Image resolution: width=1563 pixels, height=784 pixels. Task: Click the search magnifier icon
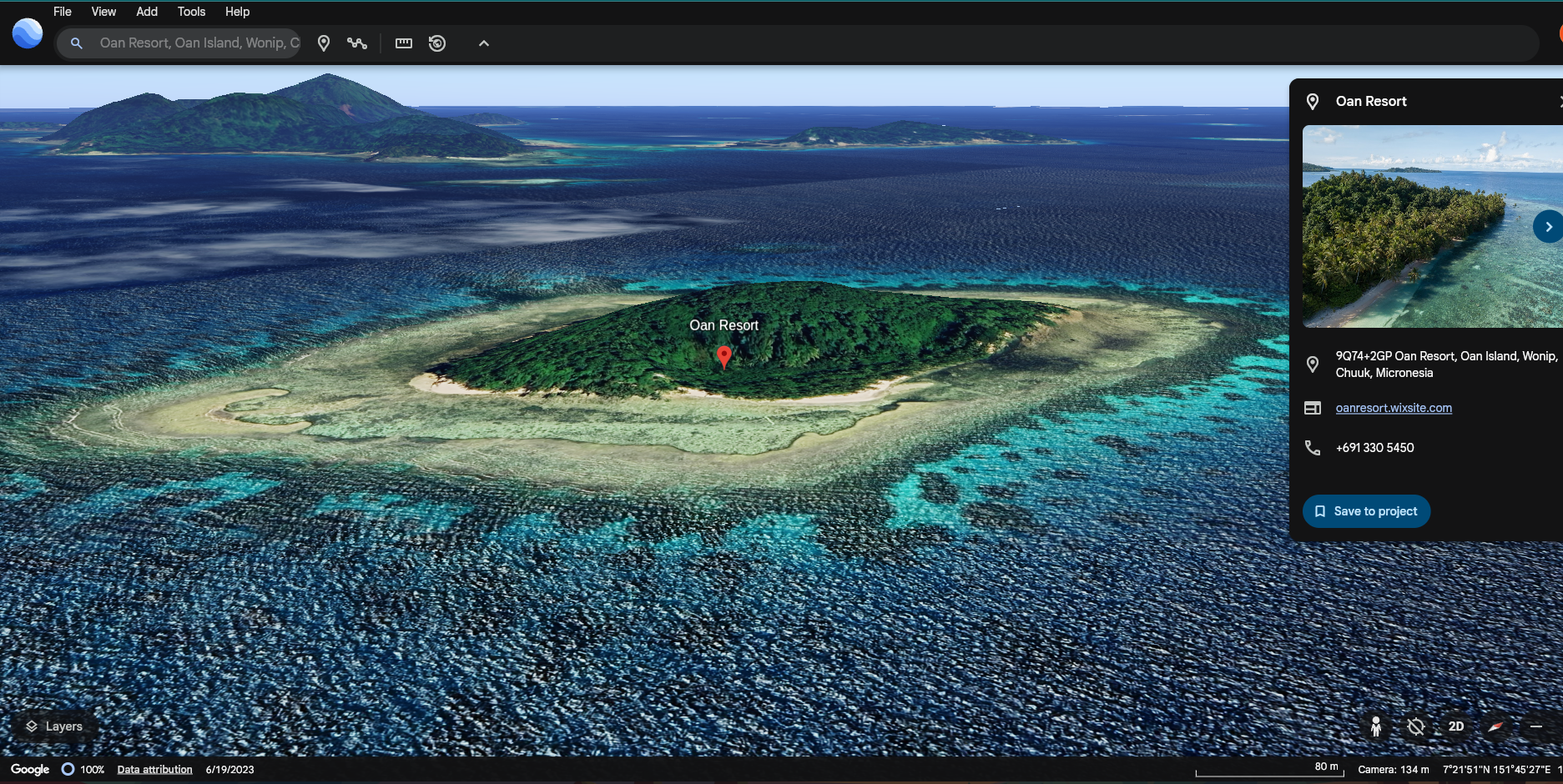[x=77, y=43]
